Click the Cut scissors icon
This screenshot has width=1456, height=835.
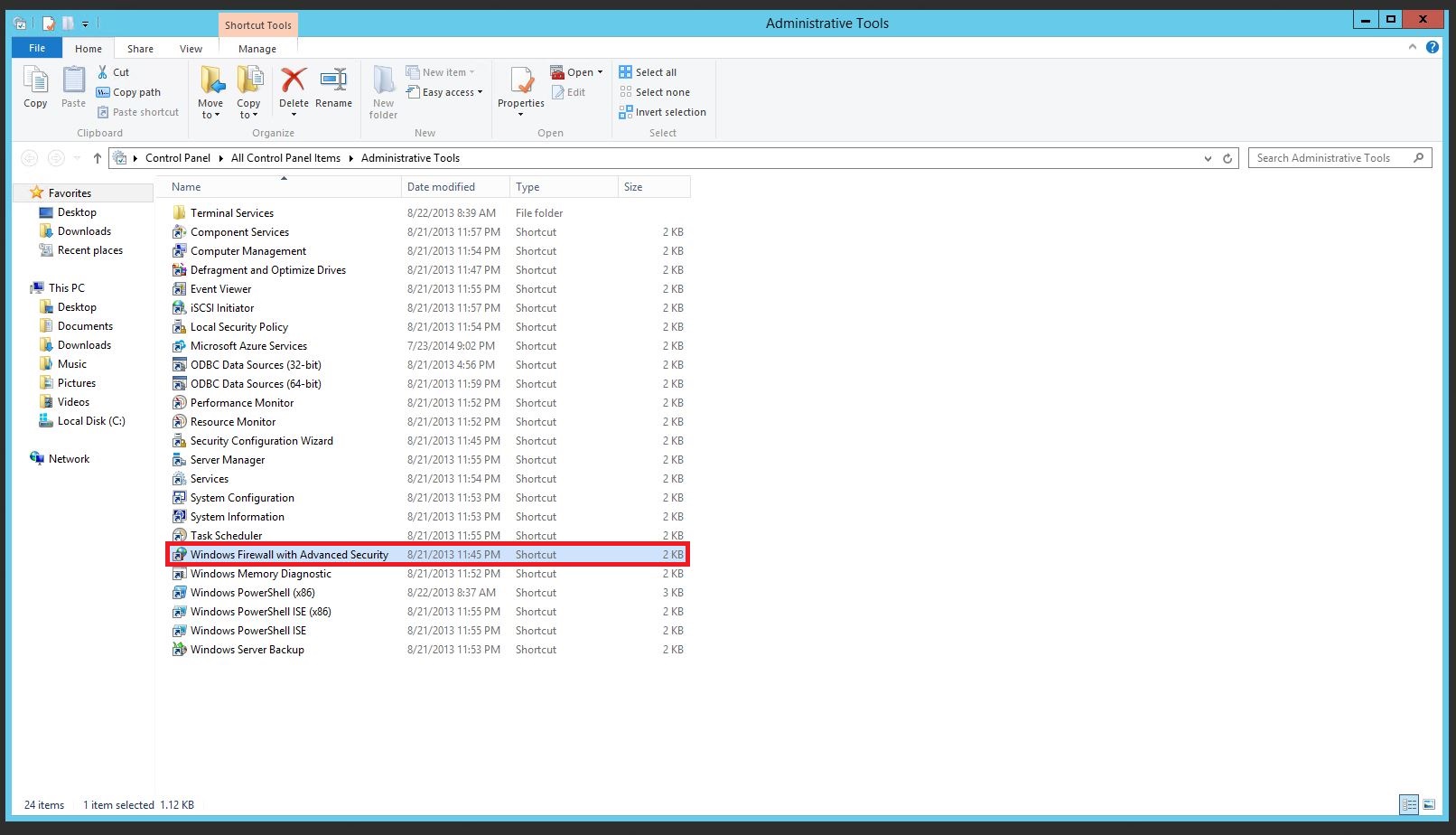(103, 72)
